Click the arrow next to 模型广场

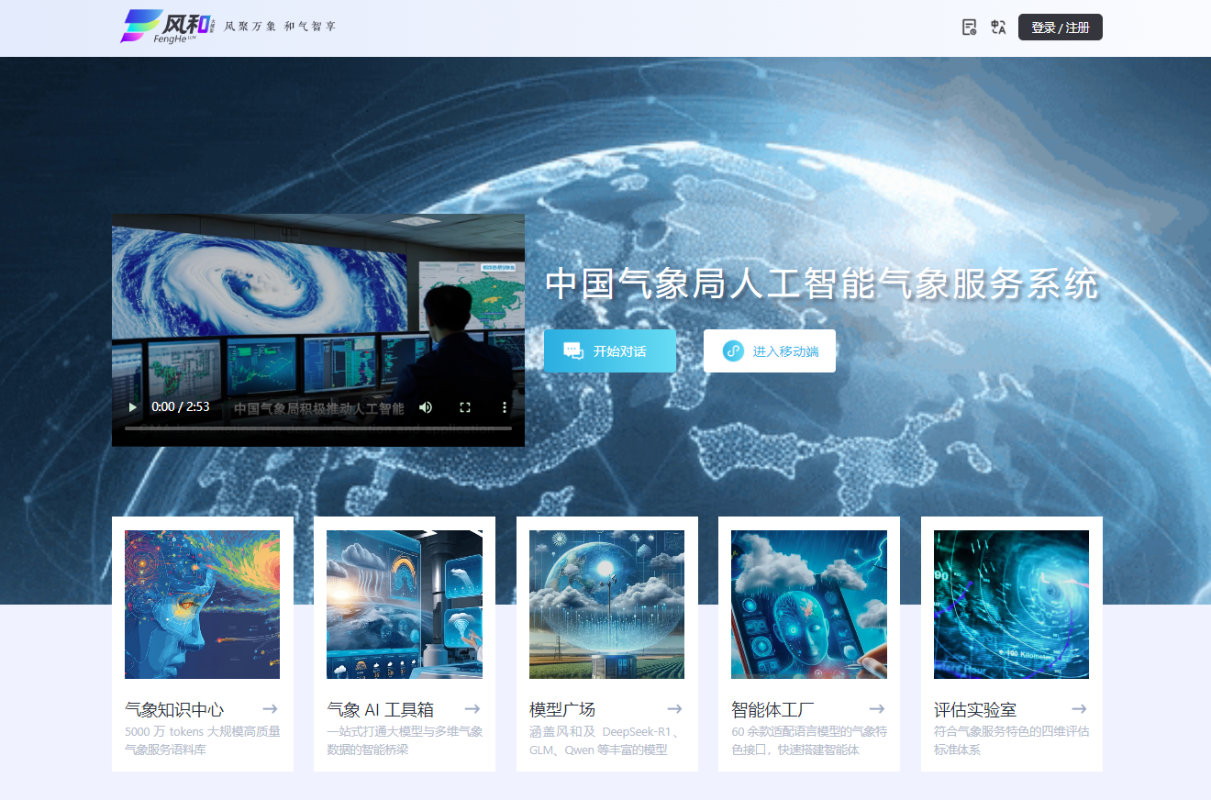point(675,709)
